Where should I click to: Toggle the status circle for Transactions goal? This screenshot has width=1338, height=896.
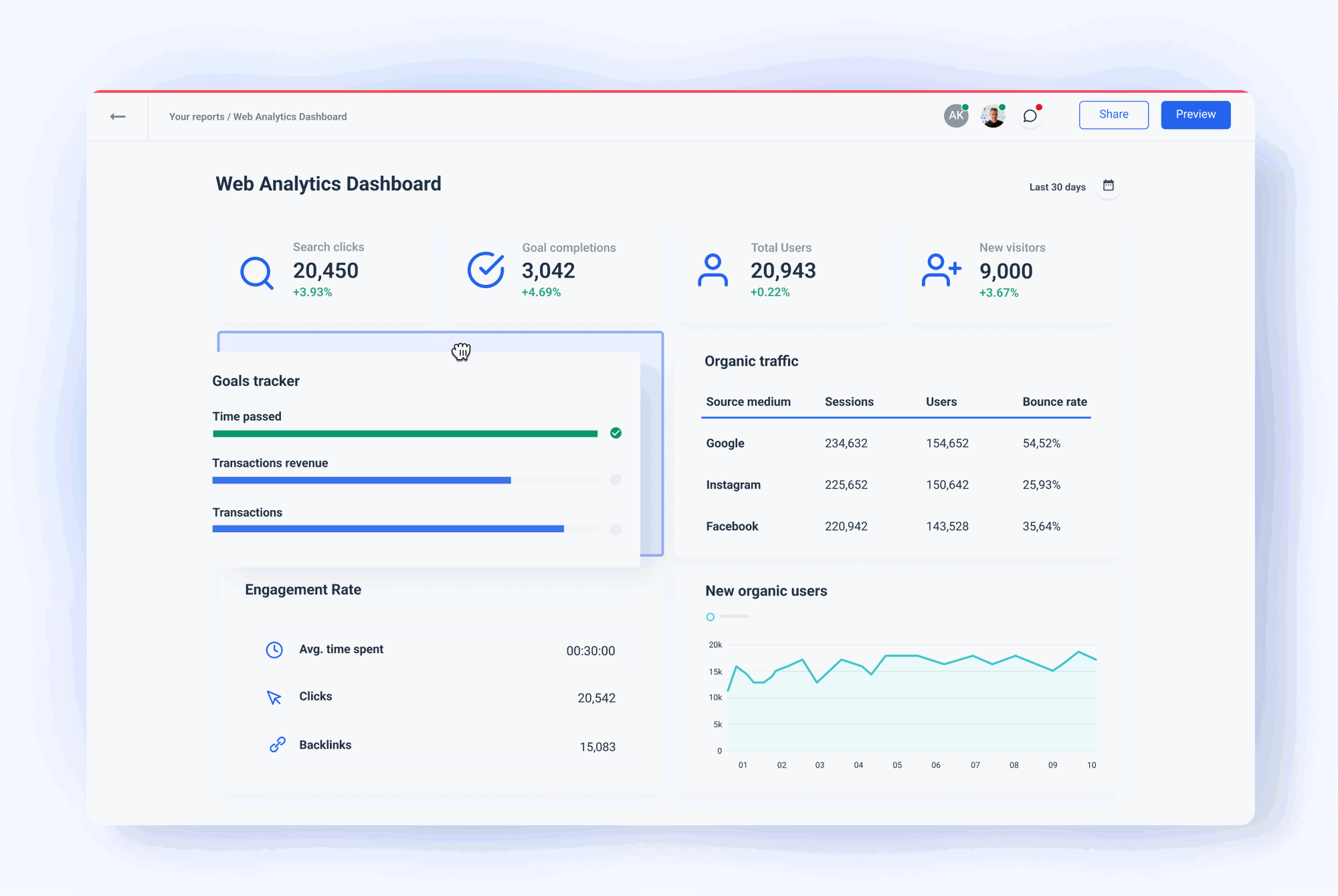click(615, 530)
